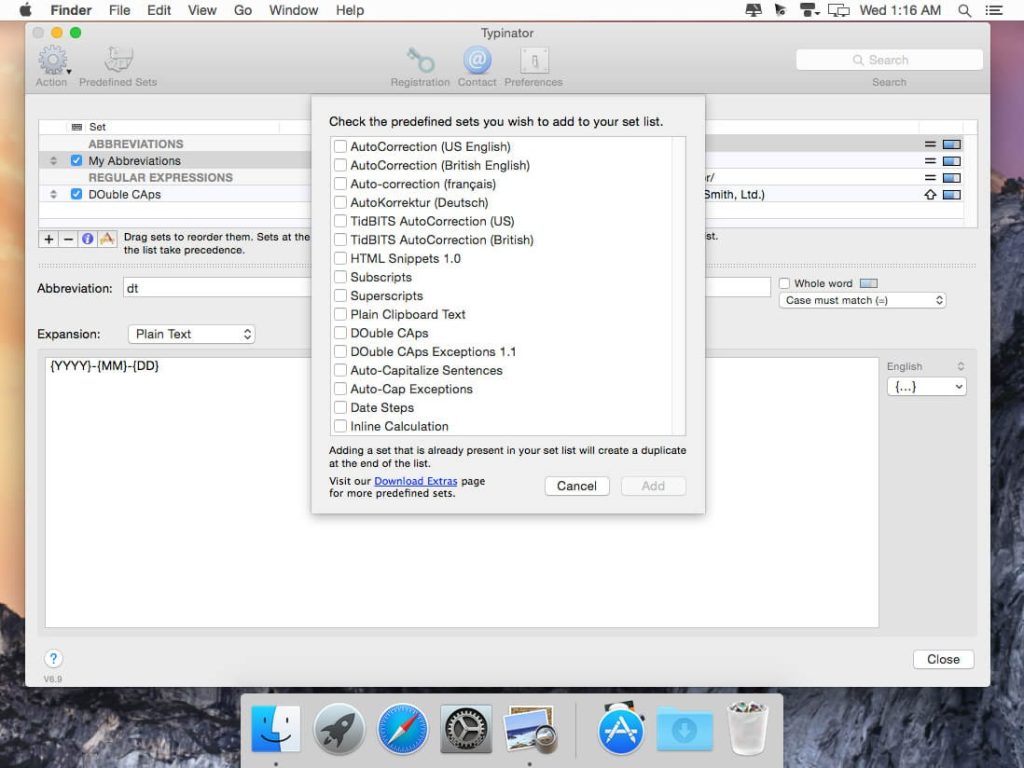This screenshot has height=768, width=1024.
Task: Enable HTML Snippets 1.0 checkbox
Action: pos(340,259)
